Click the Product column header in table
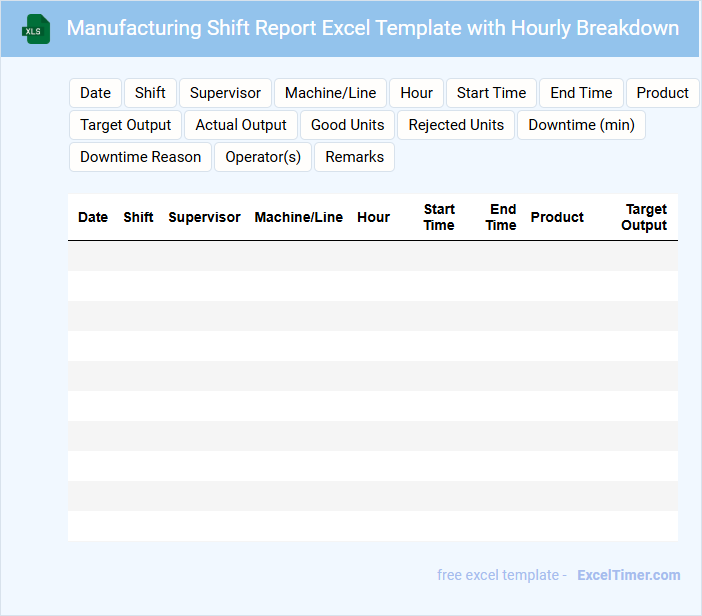The width and height of the screenshot is (702, 616). pyautogui.click(x=557, y=217)
